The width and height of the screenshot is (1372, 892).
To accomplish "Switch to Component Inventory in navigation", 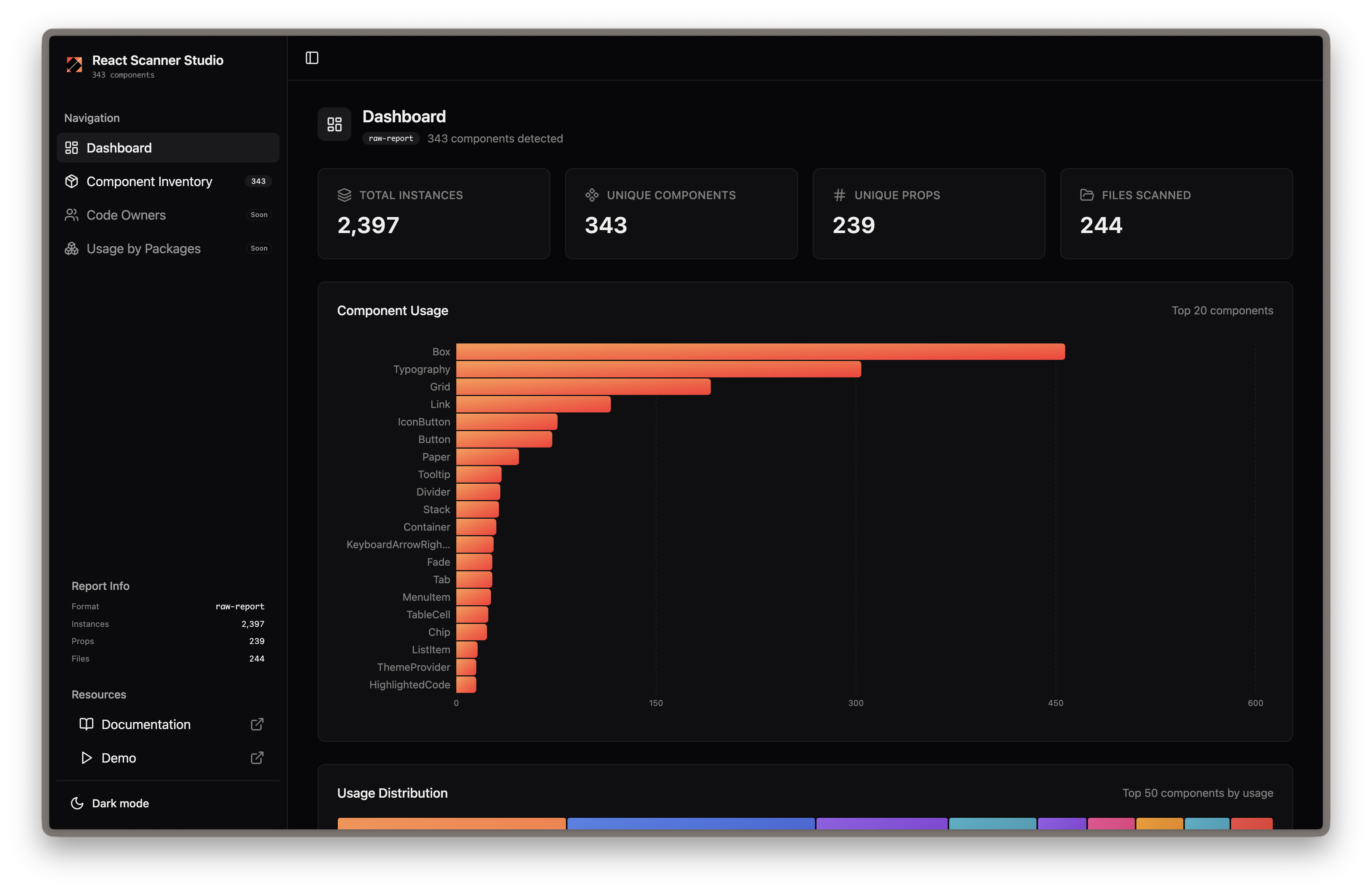I will pos(149,181).
